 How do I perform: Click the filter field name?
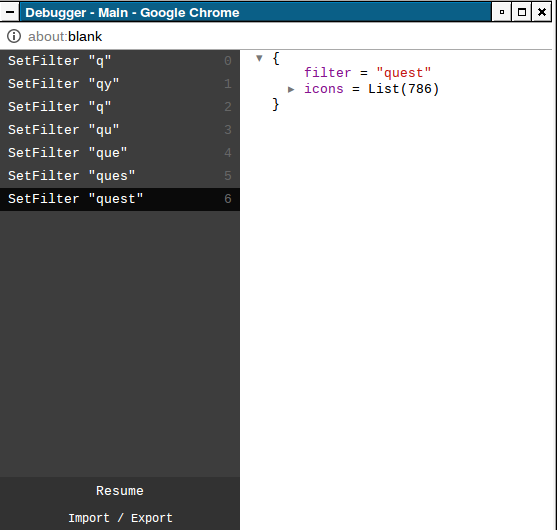pos(328,73)
